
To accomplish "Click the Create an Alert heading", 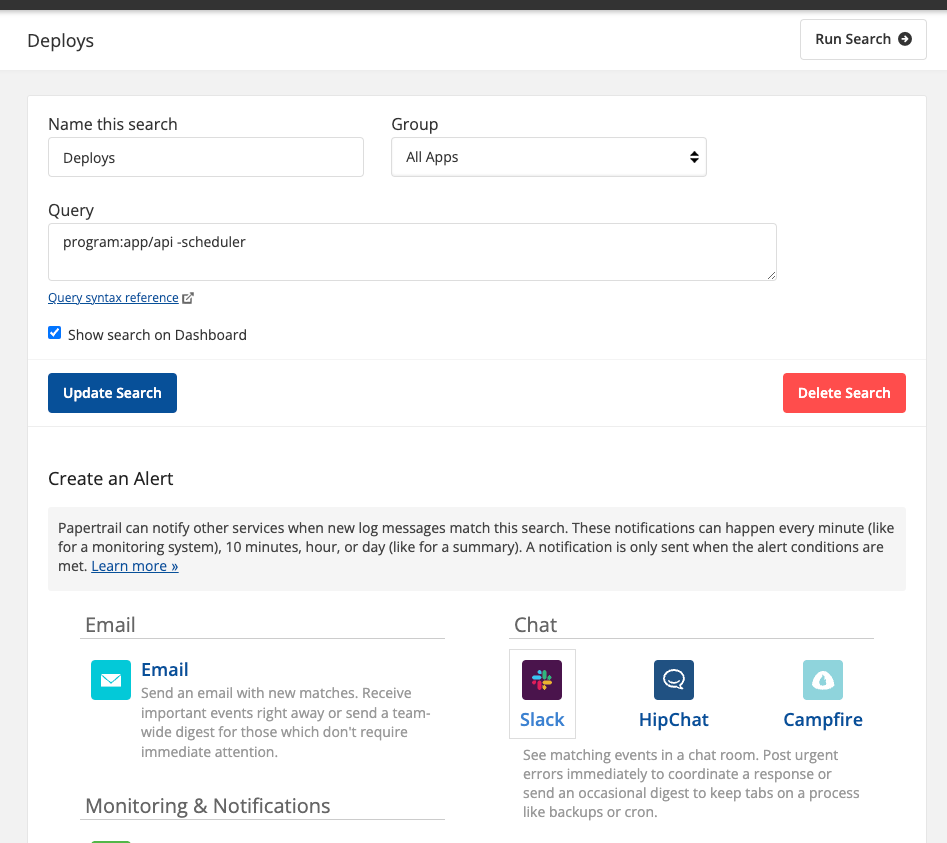I will click(x=111, y=478).
